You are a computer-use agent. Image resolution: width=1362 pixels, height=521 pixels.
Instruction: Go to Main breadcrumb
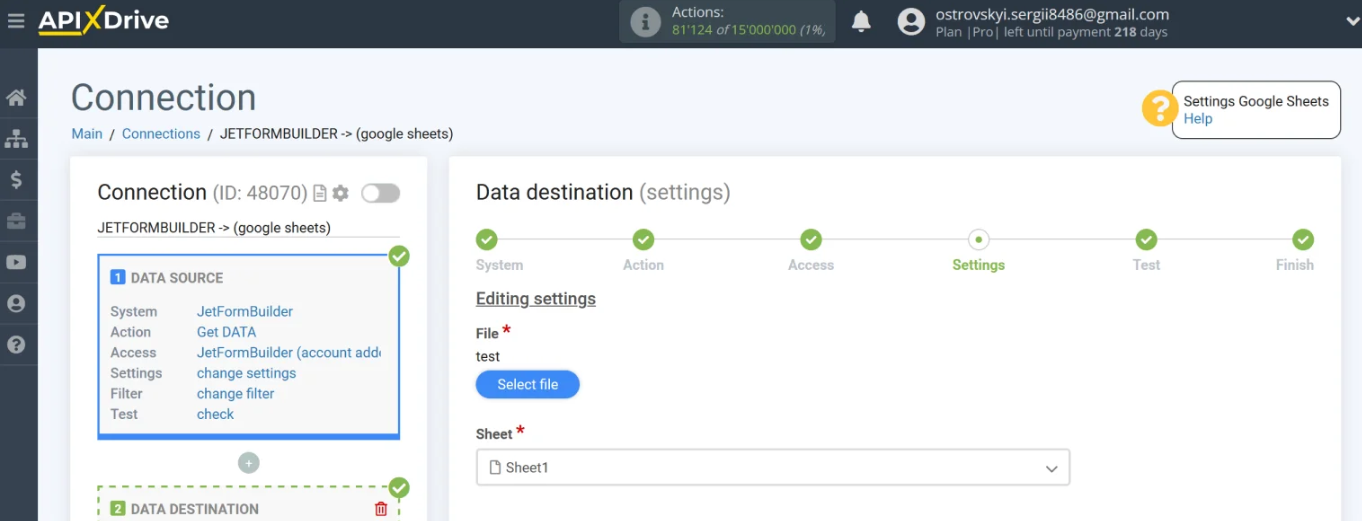point(87,133)
